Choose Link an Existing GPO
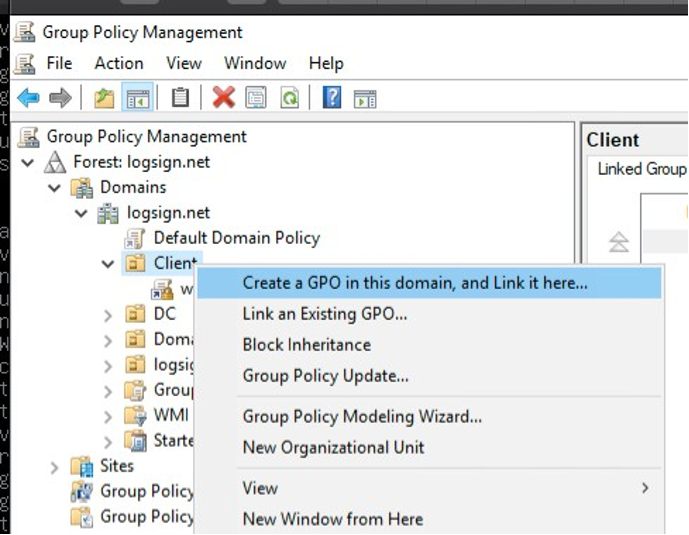The height and width of the screenshot is (535, 689). tap(429, 314)
